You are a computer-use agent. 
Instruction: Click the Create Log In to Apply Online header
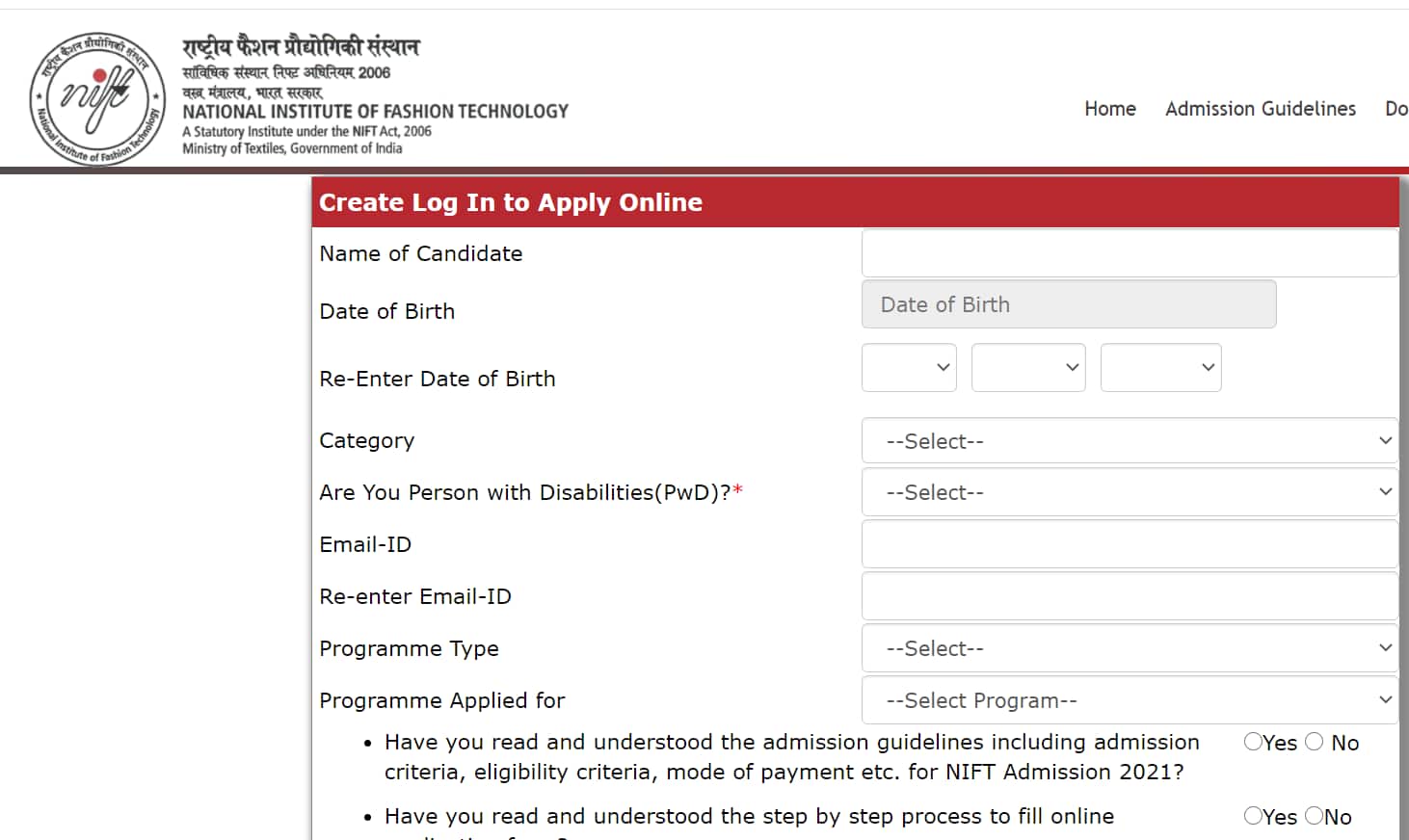510,202
